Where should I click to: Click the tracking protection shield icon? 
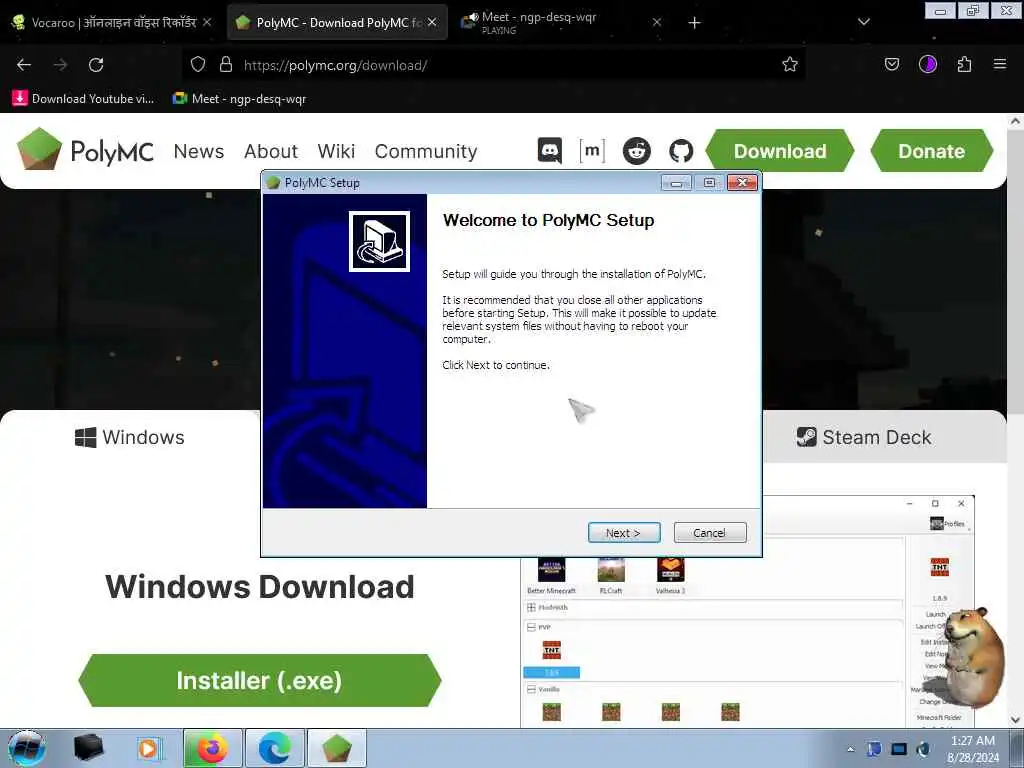tap(198, 65)
